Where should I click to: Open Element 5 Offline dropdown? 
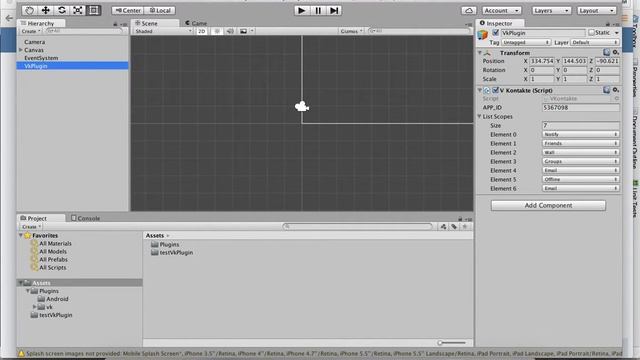pyautogui.click(x=580, y=179)
